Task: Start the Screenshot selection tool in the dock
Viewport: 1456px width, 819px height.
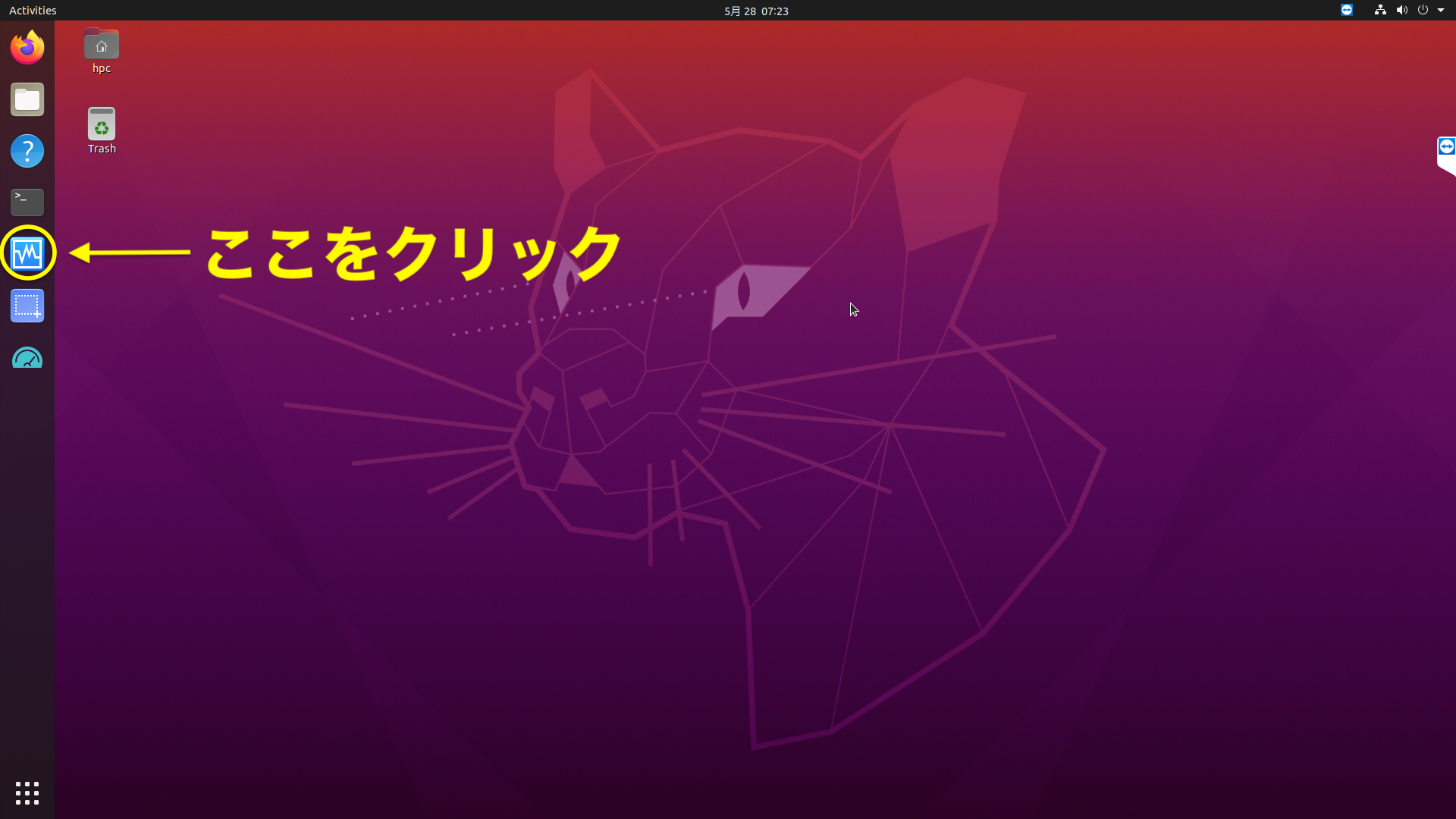Action: tap(27, 306)
